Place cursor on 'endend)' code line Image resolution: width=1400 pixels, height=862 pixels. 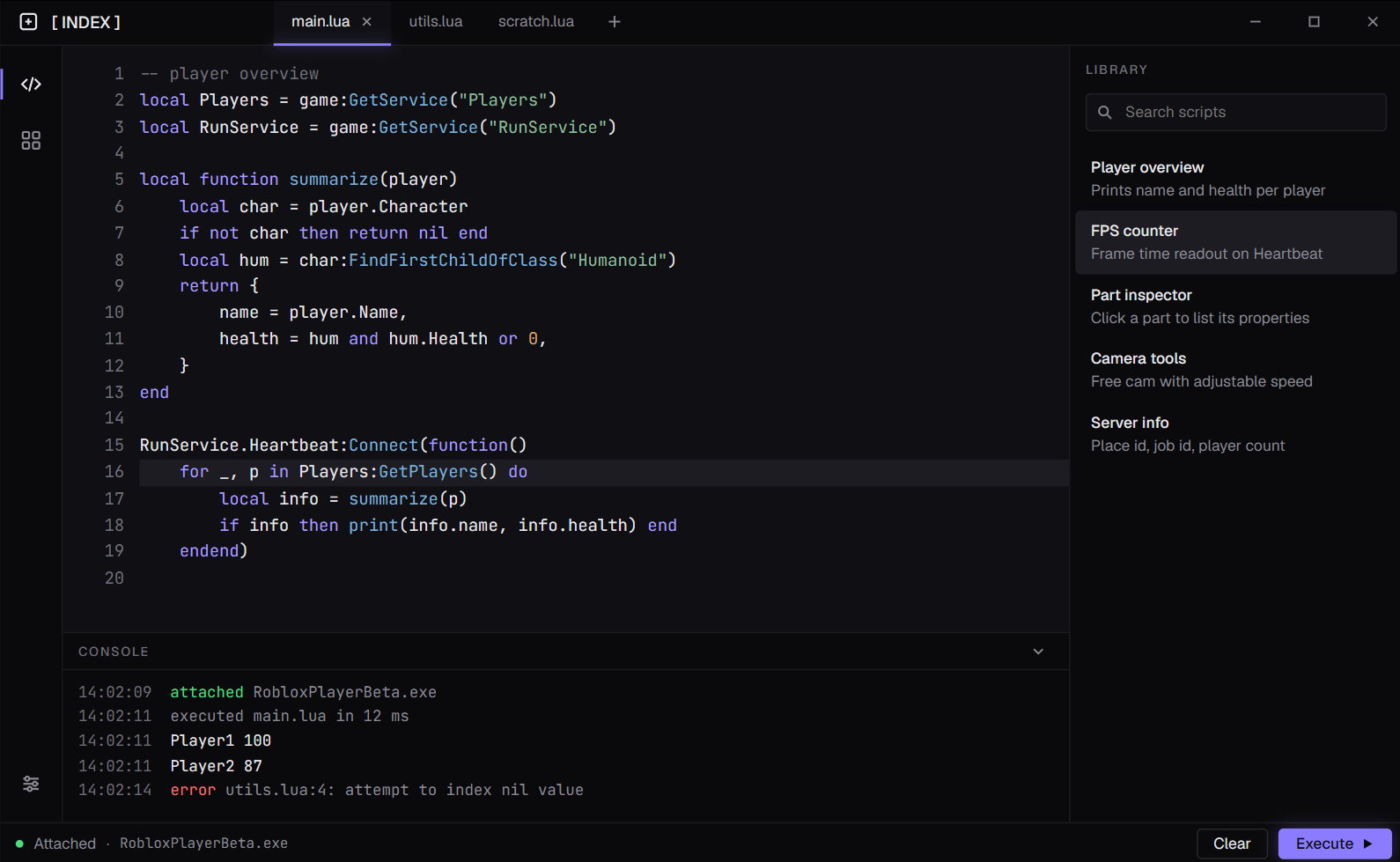click(214, 551)
